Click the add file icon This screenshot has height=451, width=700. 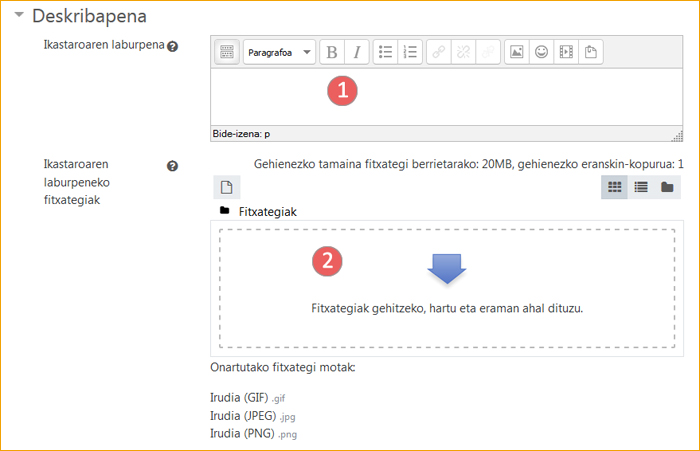227,187
